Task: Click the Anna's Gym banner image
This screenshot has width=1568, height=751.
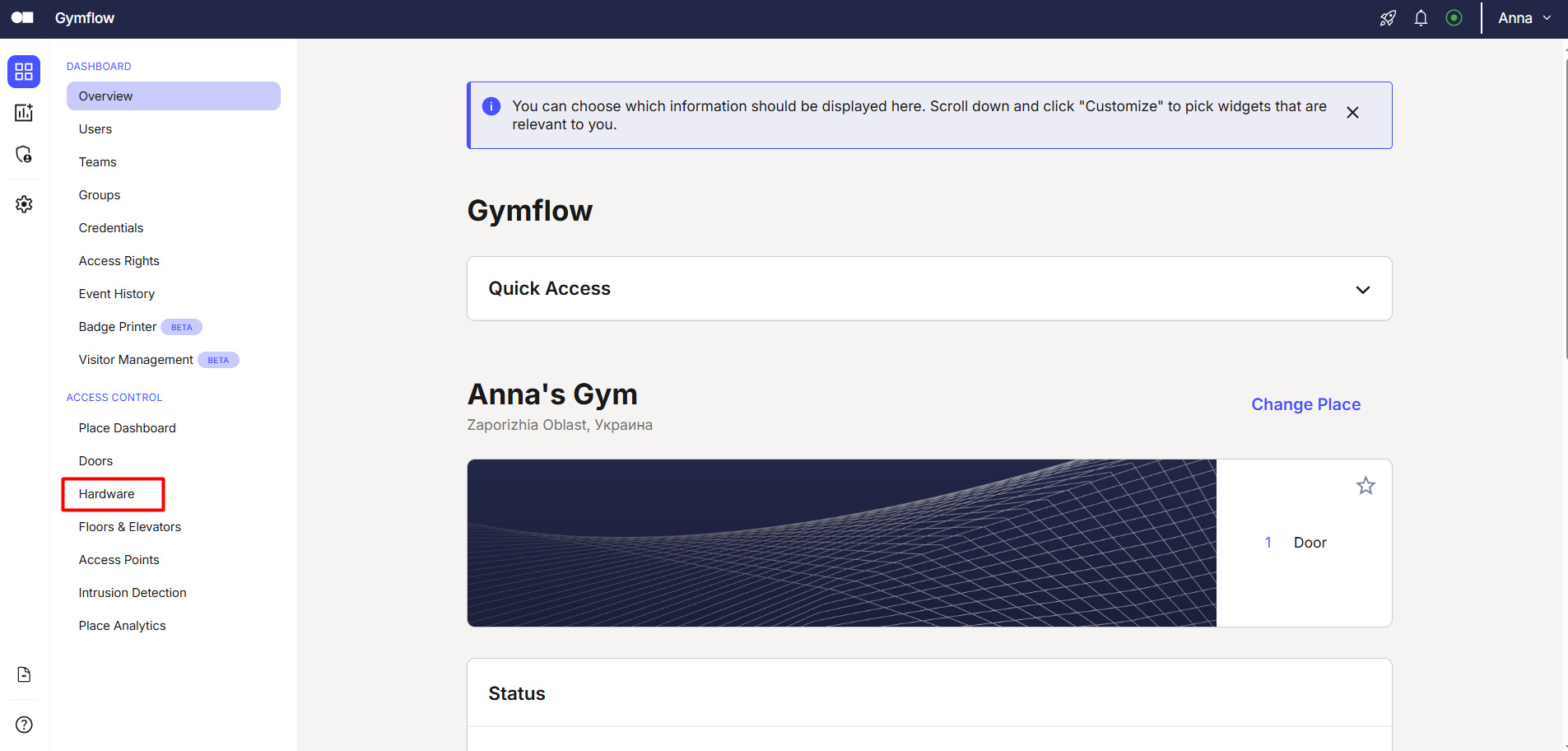Action: 841,543
